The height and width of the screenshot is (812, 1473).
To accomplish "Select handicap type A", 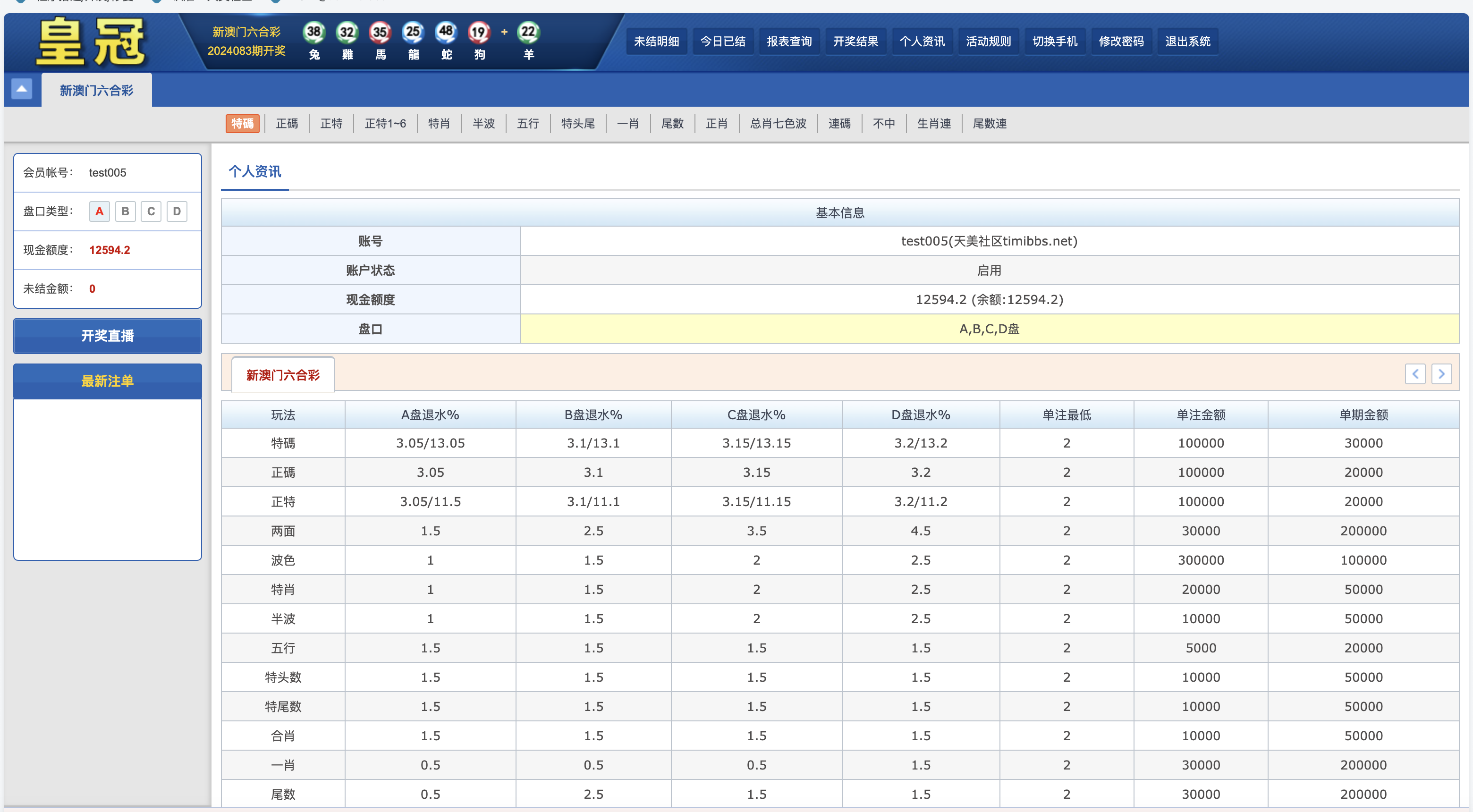I will pyautogui.click(x=99, y=211).
